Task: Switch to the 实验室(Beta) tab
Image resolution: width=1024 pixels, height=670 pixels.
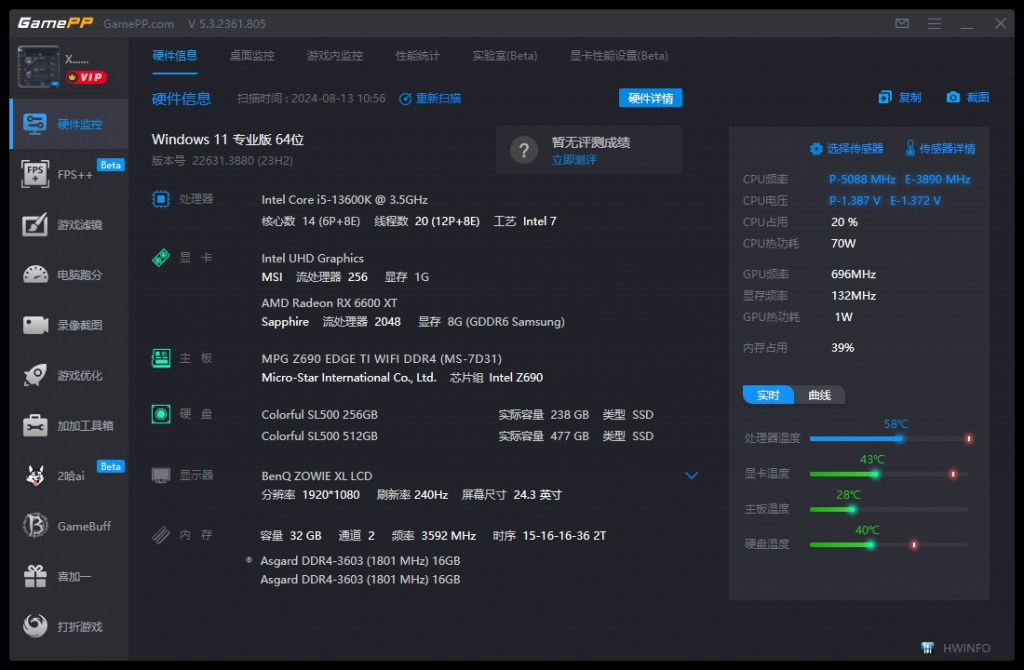Action: click(x=505, y=56)
